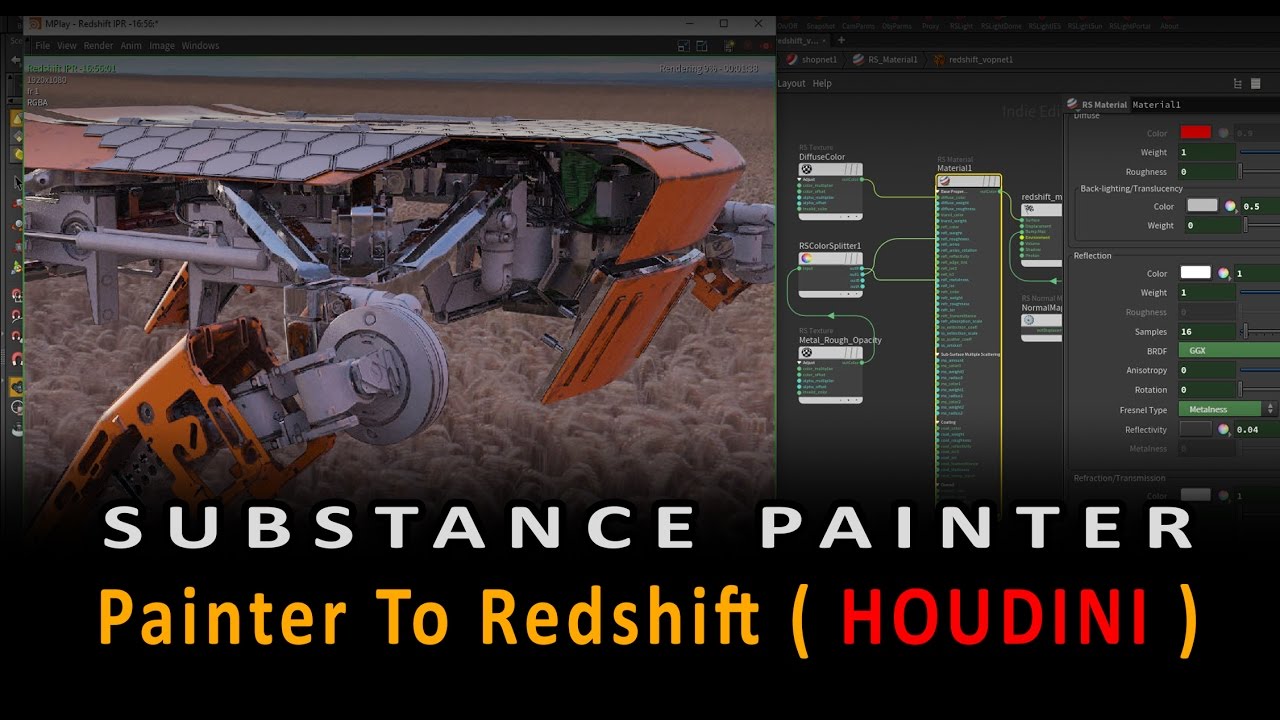Open the File menu in MPlay

pyautogui.click(x=43, y=45)
